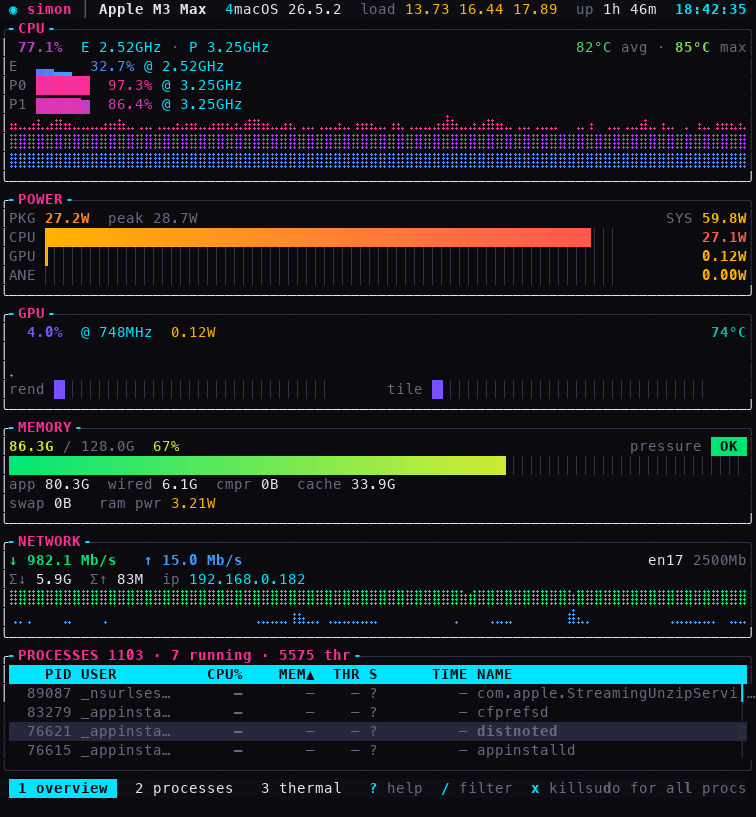The height and width of the screenshot is (817, 756).
Task: Click the CPU power usage bar
Action: [x=329, y=237]
